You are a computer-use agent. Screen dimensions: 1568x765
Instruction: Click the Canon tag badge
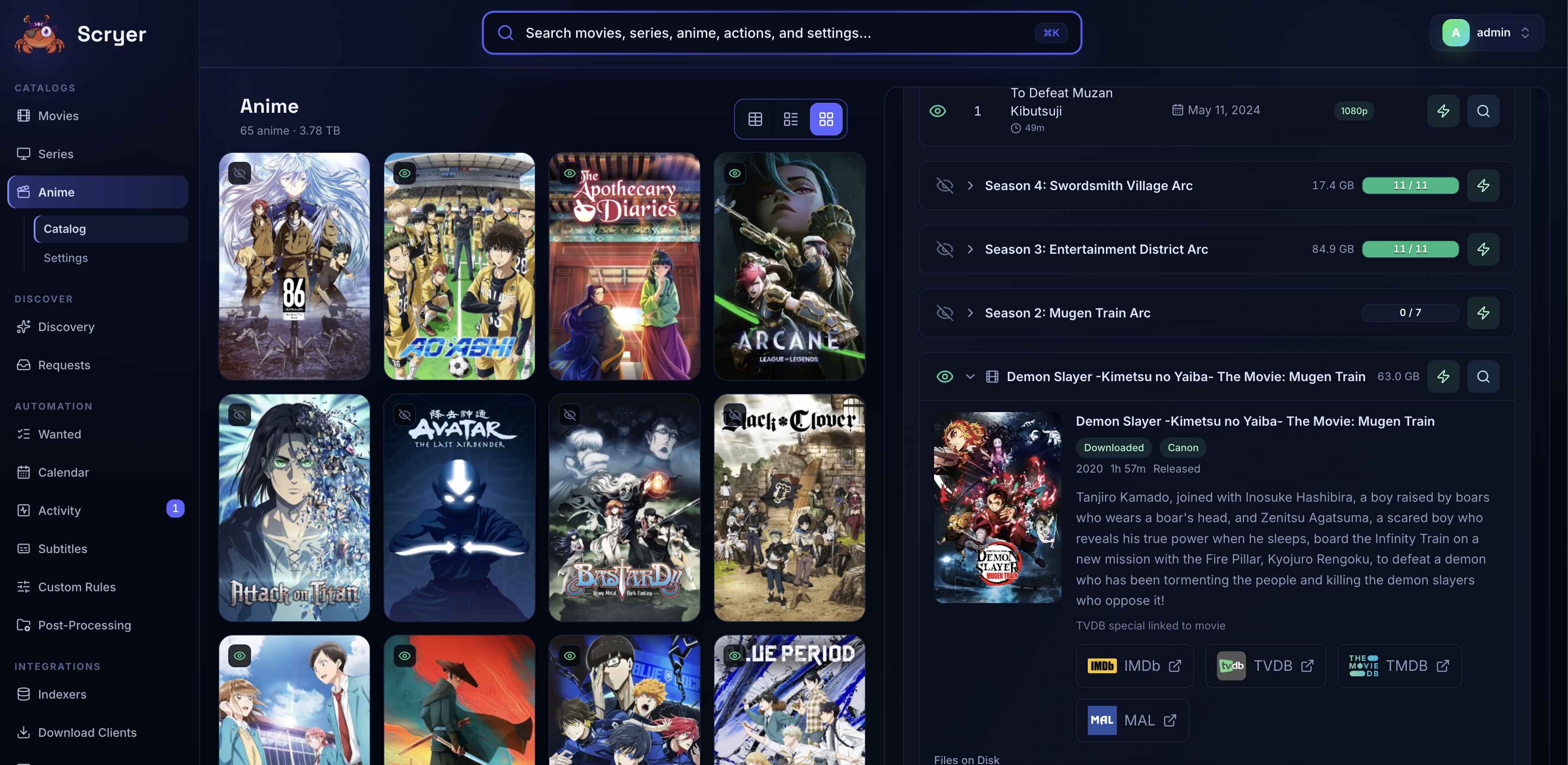click(x=1183, y=448)
